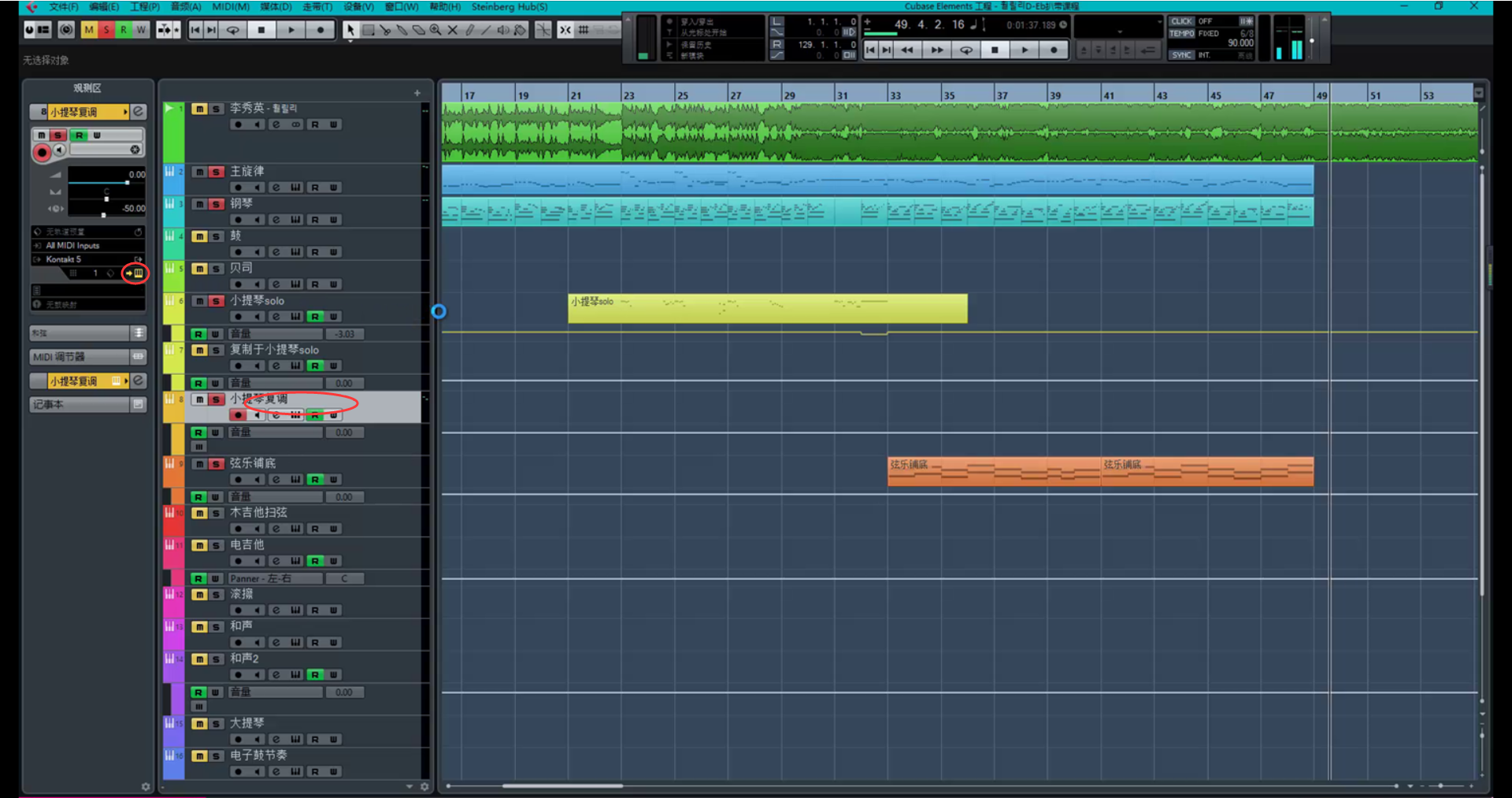Expand the MIDI 调节器 Inspector section

pyautogui.click(x=87, y=357)
